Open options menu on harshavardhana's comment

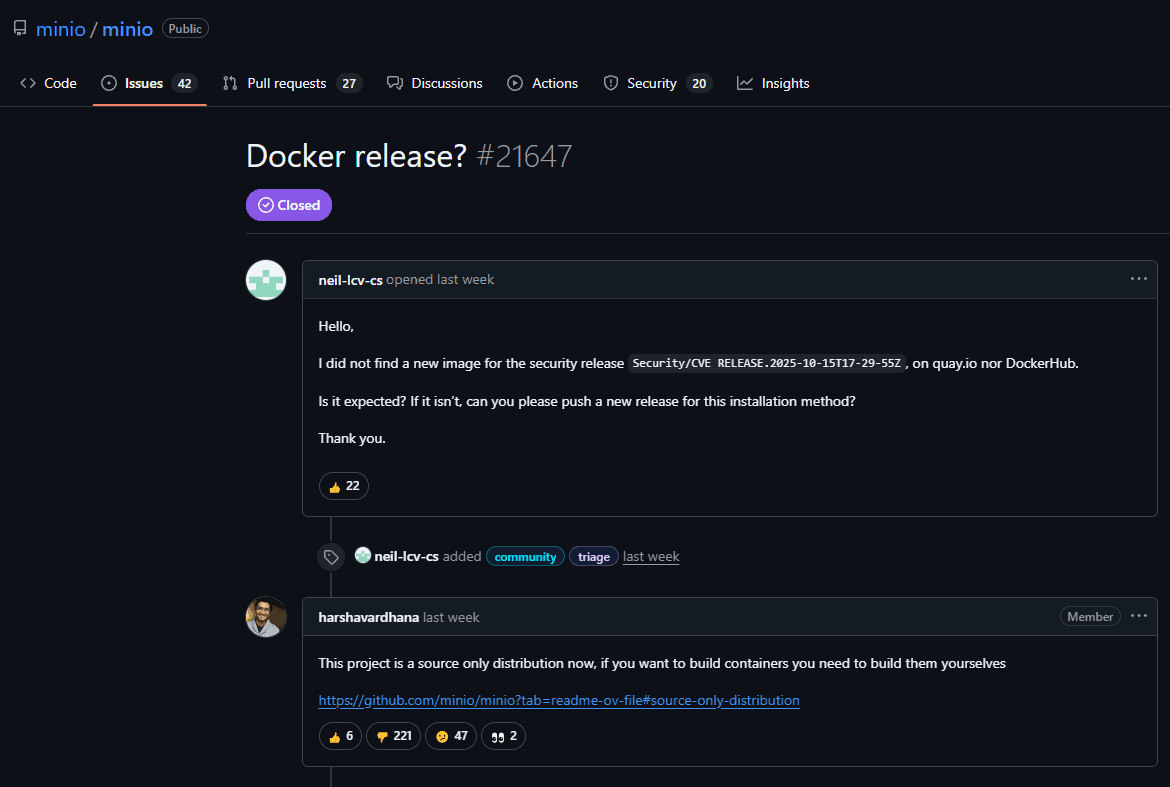(1138, 616)
